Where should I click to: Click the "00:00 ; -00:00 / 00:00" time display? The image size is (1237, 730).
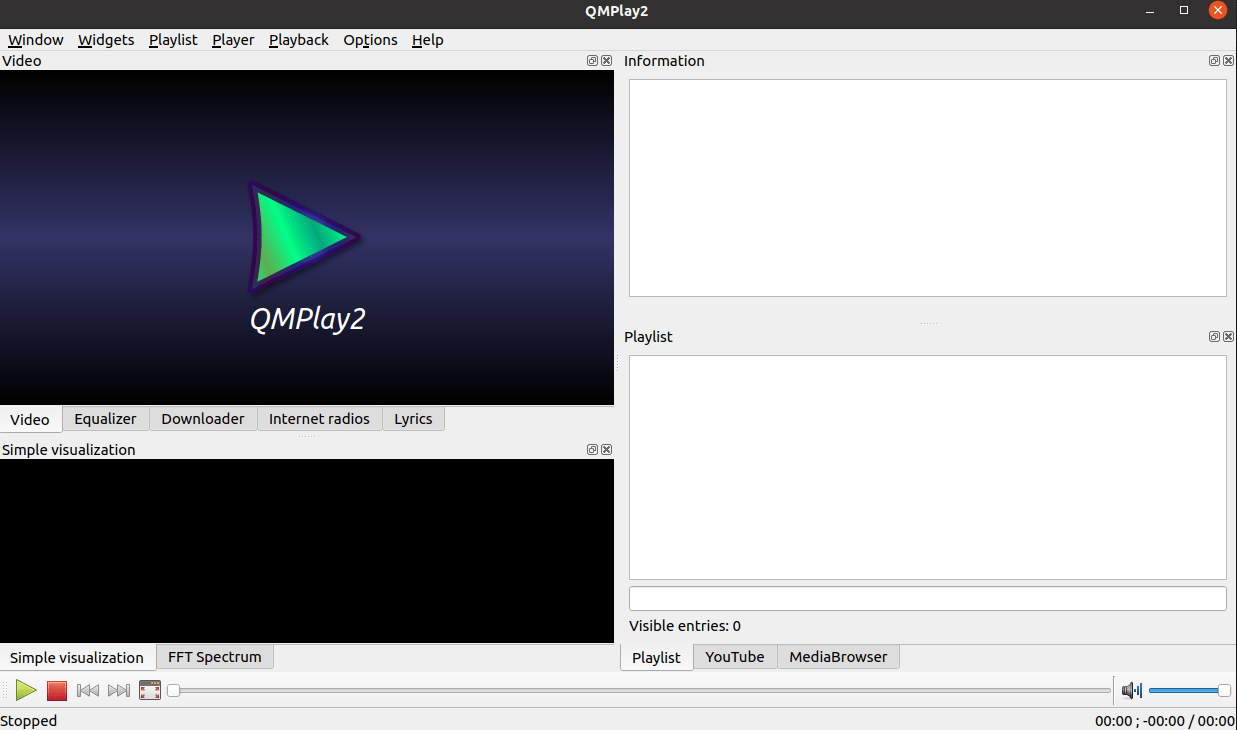click(x=1165, y=721)
